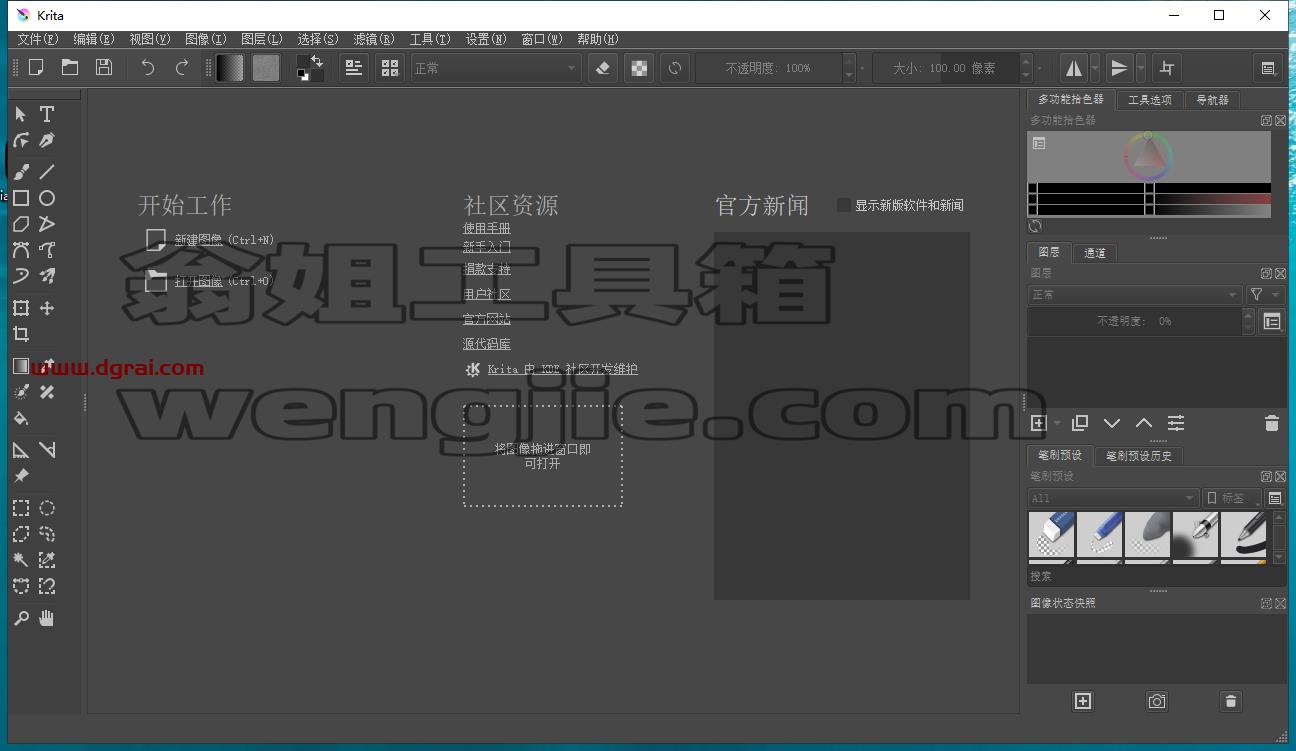Image resolution: width=1296 pixels, height=751 pixels.
Task: Switch to the 笔刷预设历史 tab
Action: tap(1139, 456)
